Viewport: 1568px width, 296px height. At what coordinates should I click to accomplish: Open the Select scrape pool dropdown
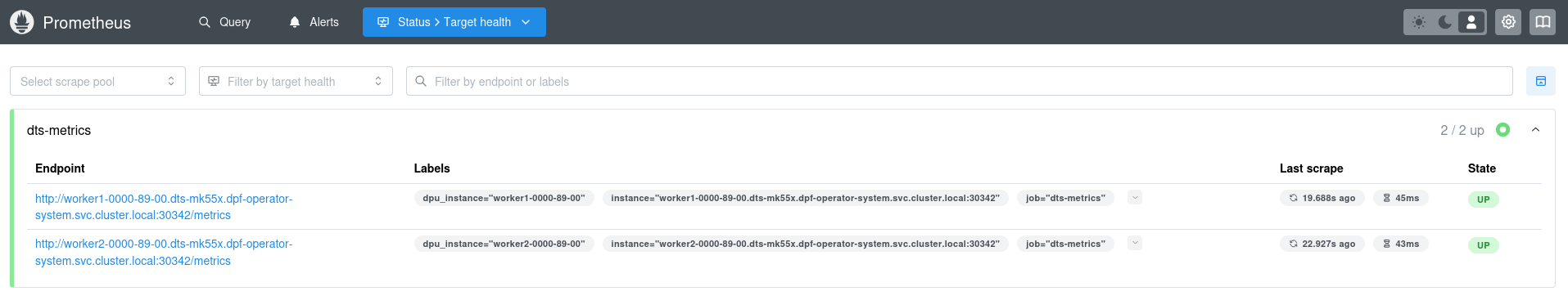pyautogui.click(x=98, y=81)
